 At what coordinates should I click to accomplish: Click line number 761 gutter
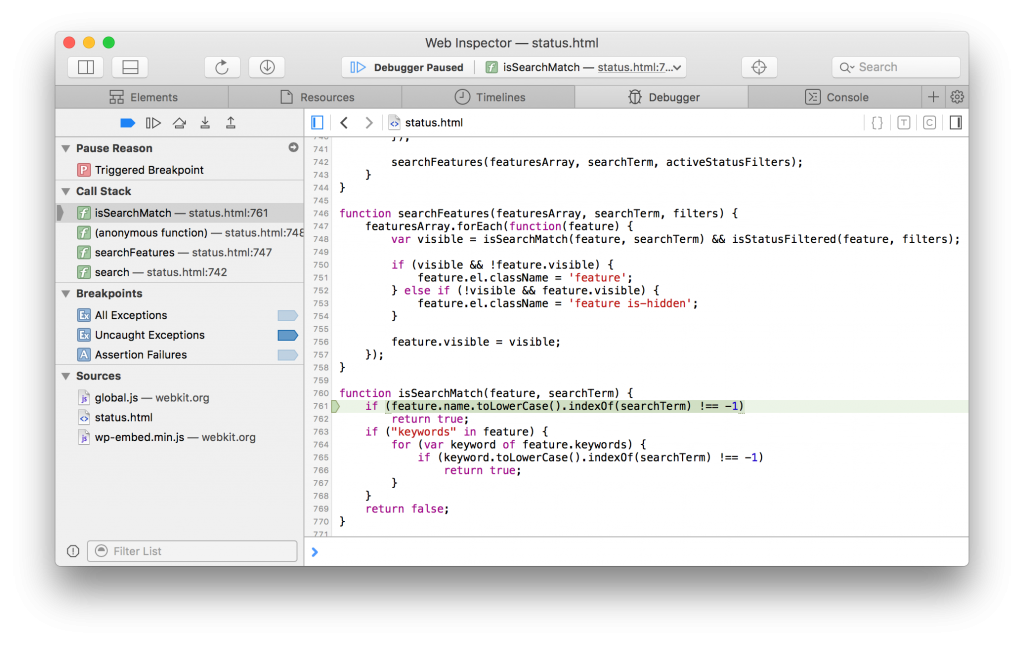click(x=321, y=406)
